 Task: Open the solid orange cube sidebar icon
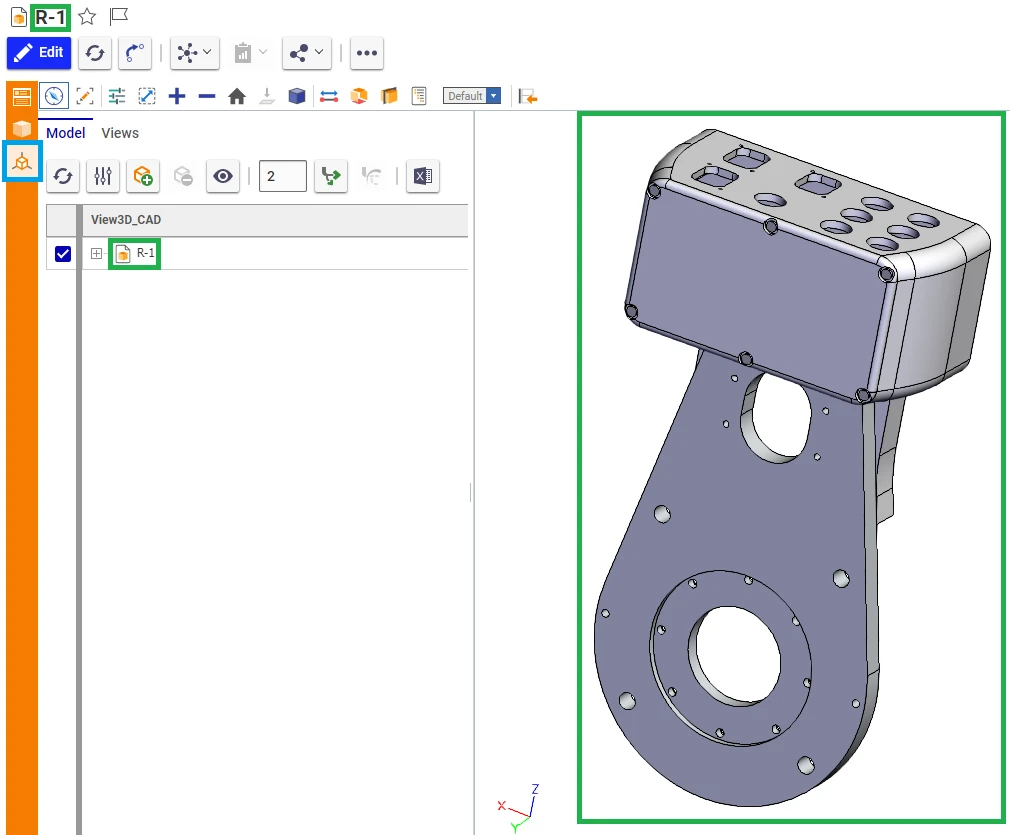22,129
